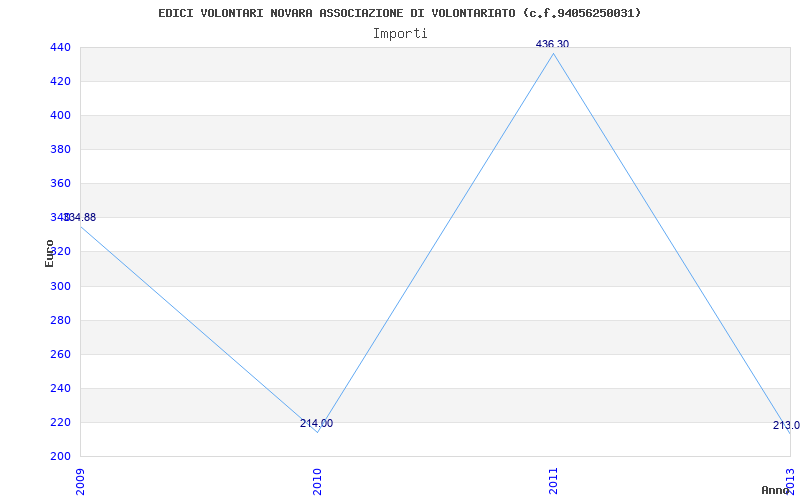Click the 200 y-axis value
This screenshot has width=800, height=500.
(60, 457)
